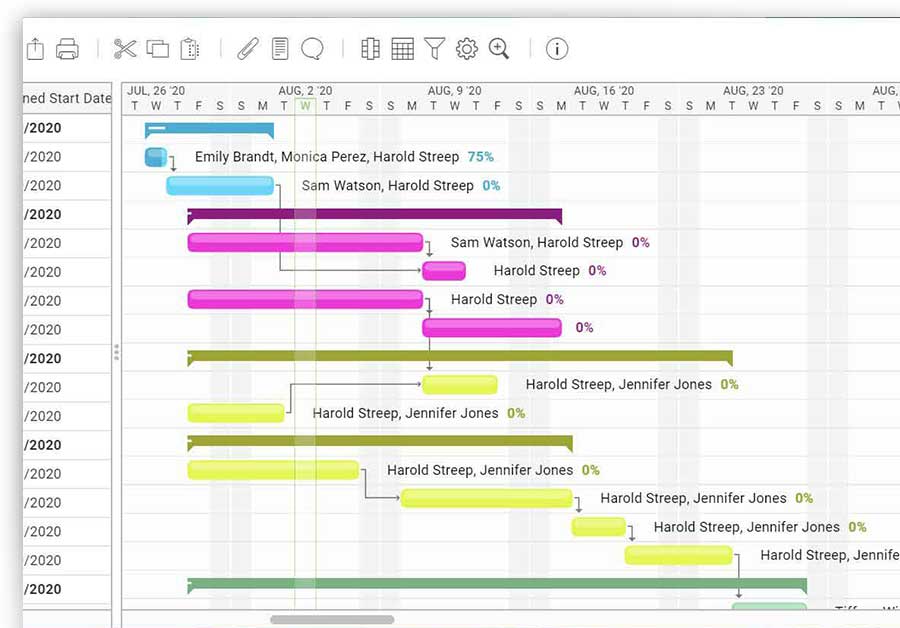This screenshot has height=628, width=900.
Task: Select the green summary bar near bottom
Action: (x=497, y=586)
